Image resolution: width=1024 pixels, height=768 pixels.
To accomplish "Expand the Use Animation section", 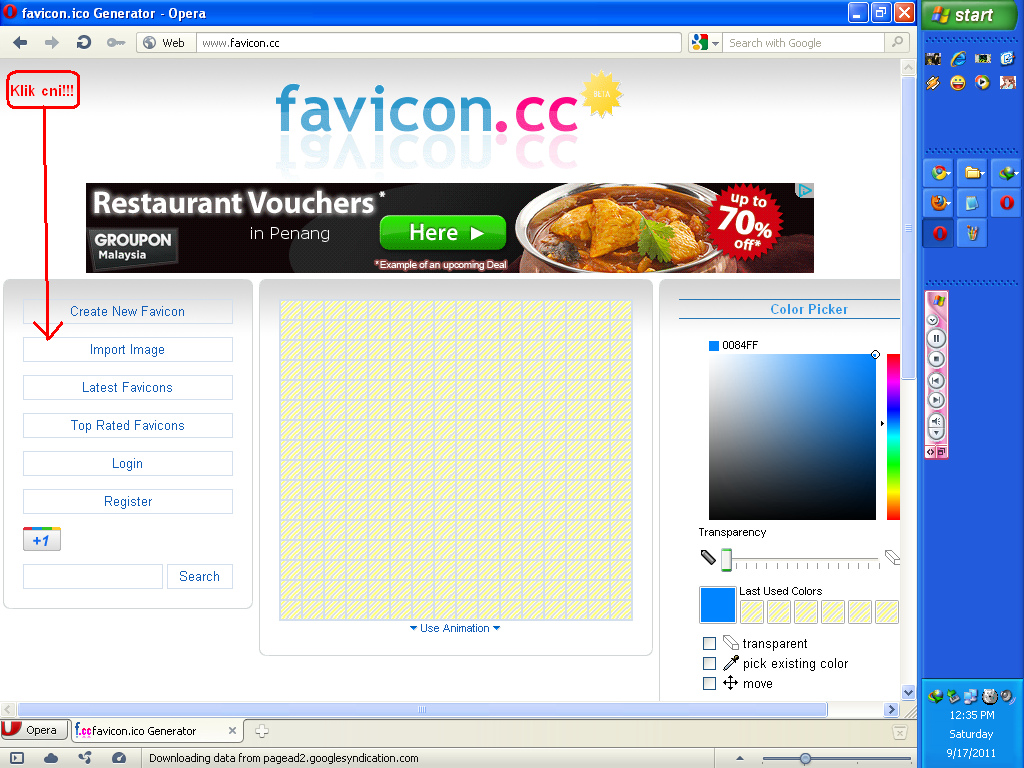I will coord(455,628).
